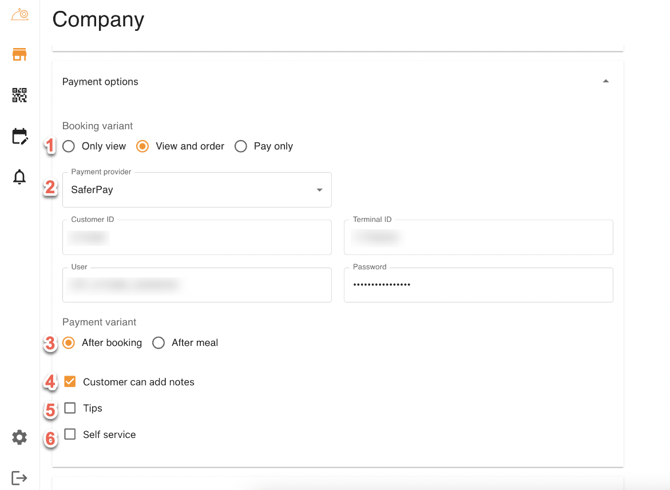Open the QR code section
Viewport: 670px width, 490px height.
pyautogui.click(x=19, y=95)
